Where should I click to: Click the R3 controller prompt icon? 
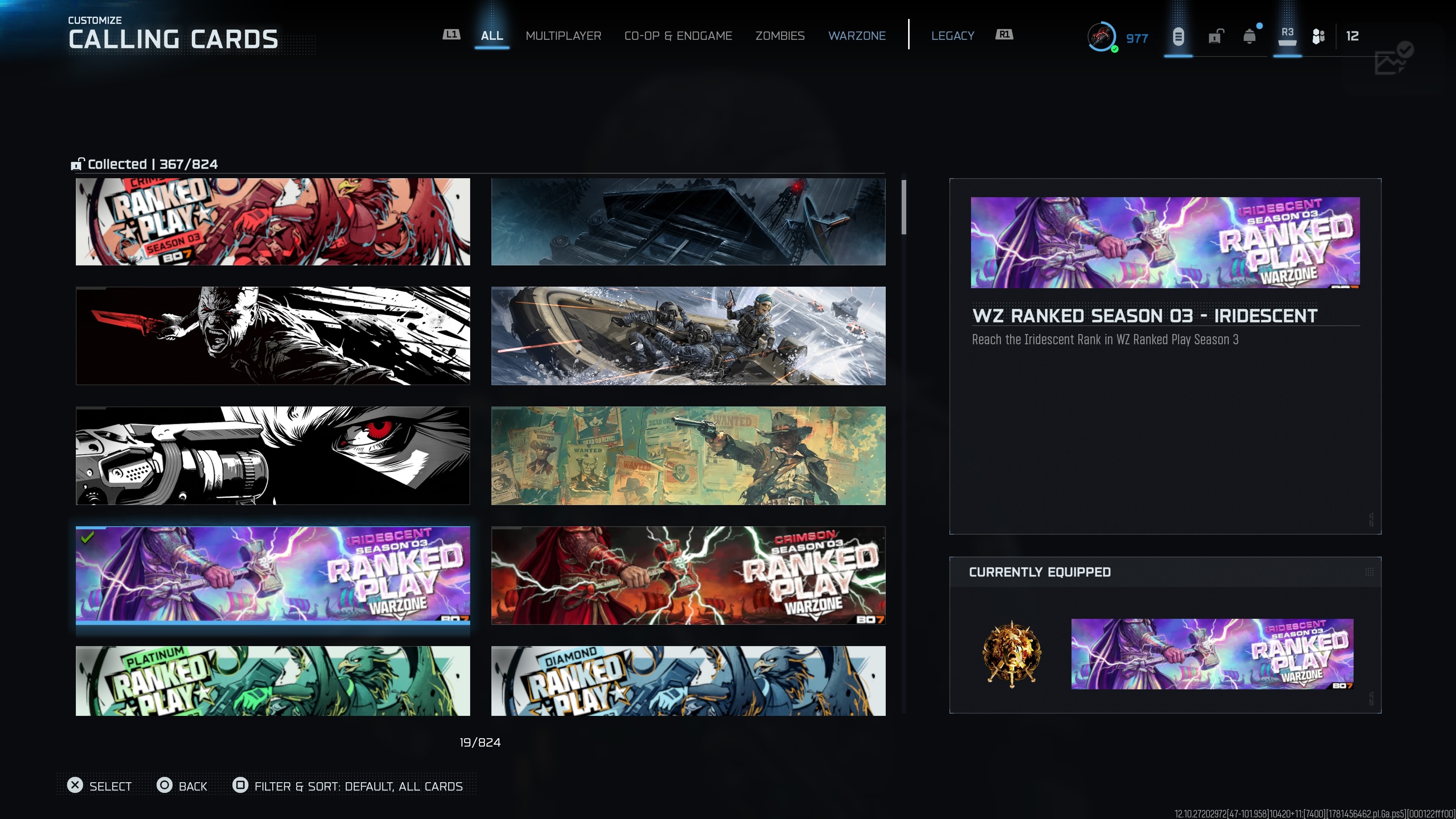tap(1287, 37)
